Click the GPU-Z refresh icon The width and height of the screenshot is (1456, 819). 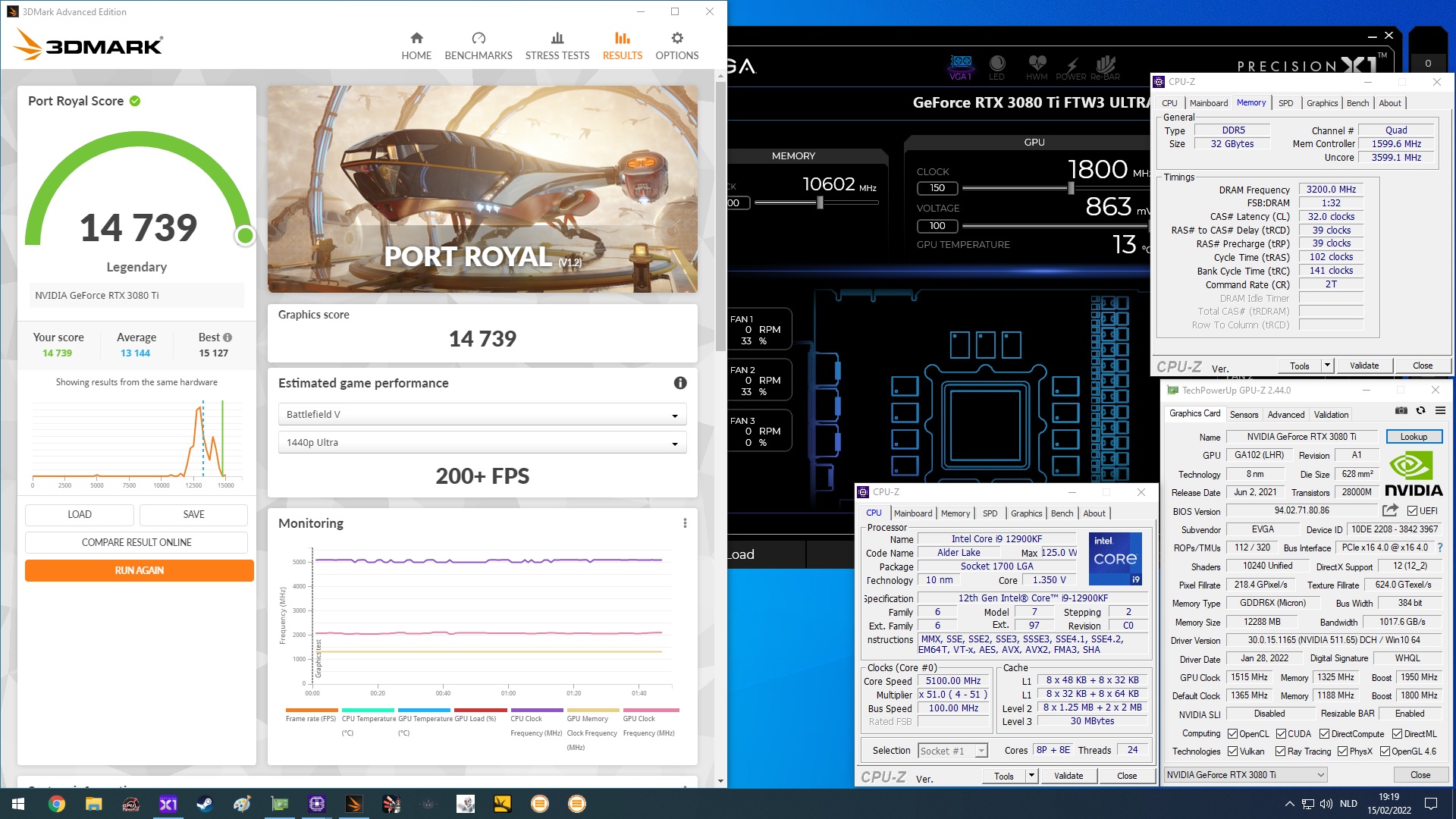tap(1421, 410)
